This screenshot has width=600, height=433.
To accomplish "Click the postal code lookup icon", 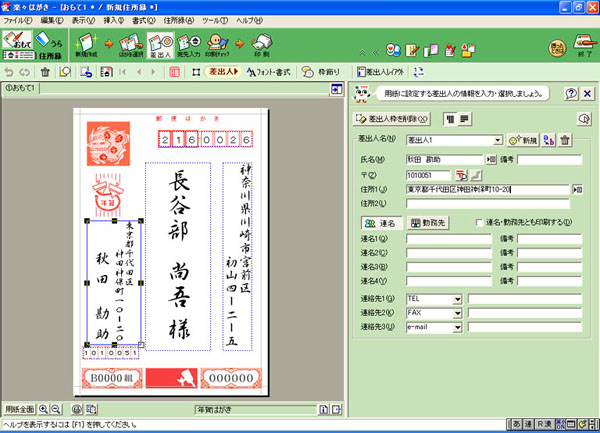I will click(461, 174).
